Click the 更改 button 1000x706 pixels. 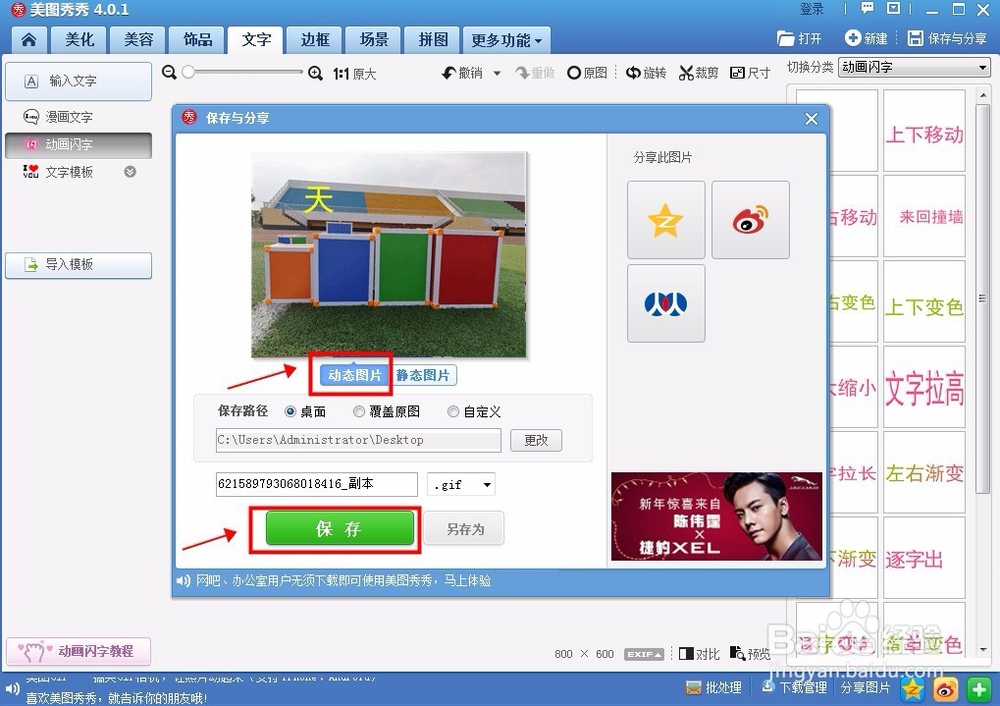tap(536, 440)
